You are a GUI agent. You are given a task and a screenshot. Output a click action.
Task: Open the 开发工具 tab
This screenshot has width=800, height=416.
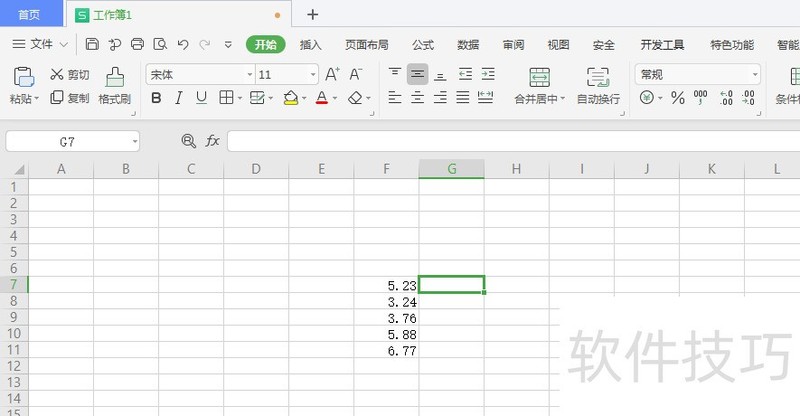coord(662,44)
